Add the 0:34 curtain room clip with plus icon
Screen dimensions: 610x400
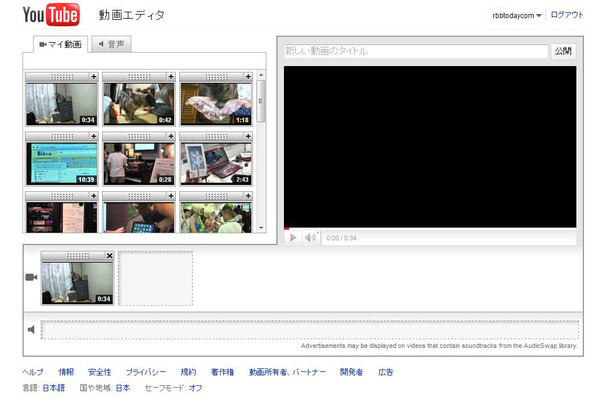point(94,77)
